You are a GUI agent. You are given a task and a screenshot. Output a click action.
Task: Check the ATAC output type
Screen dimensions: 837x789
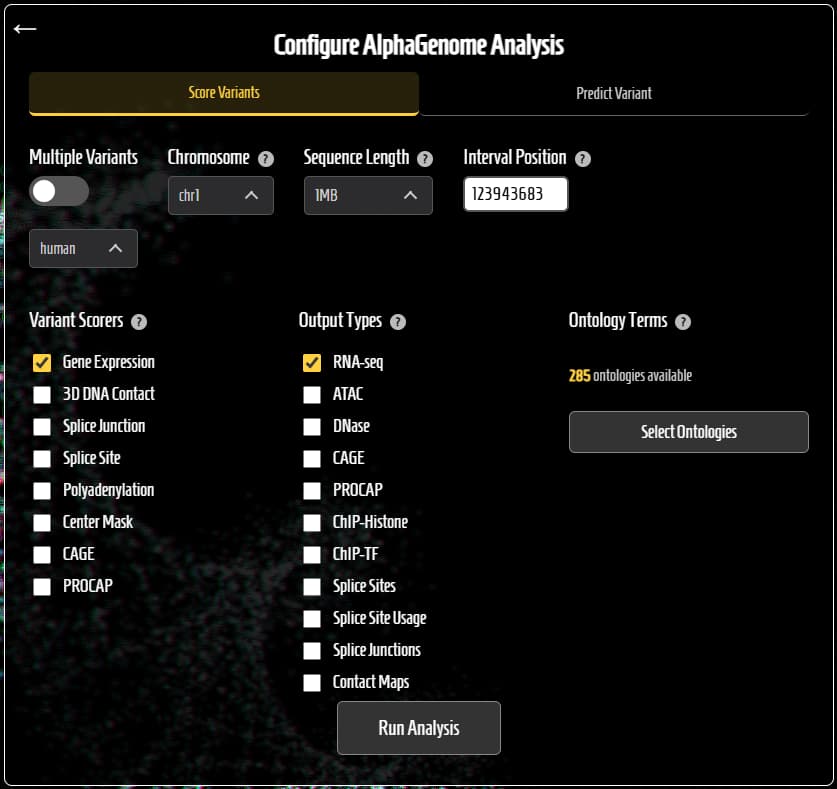pyautogui.click(x=312, y=394)
